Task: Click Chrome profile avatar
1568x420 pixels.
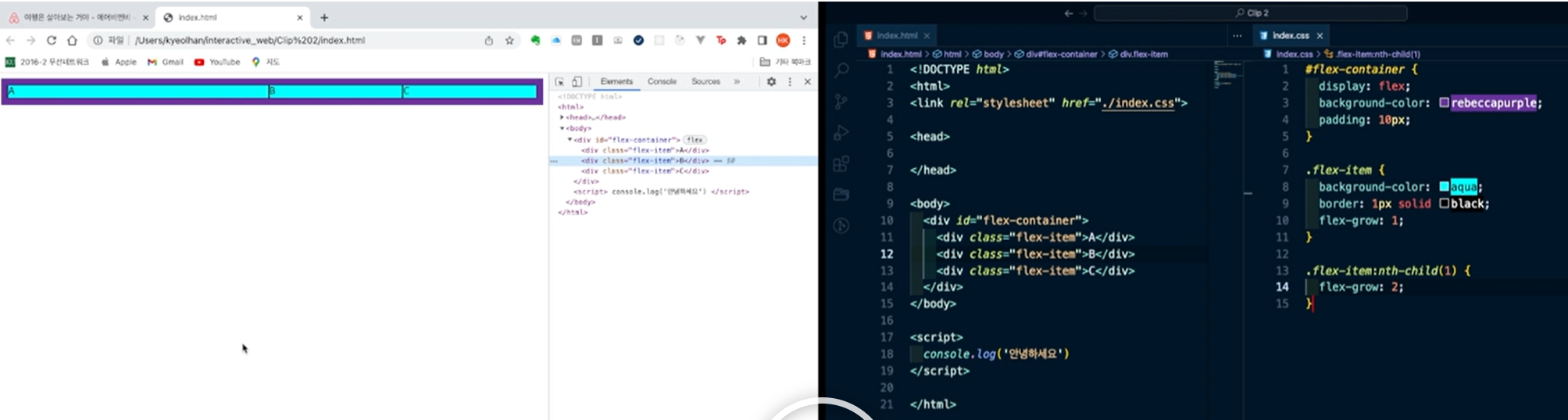Action: tap(784, 41)
